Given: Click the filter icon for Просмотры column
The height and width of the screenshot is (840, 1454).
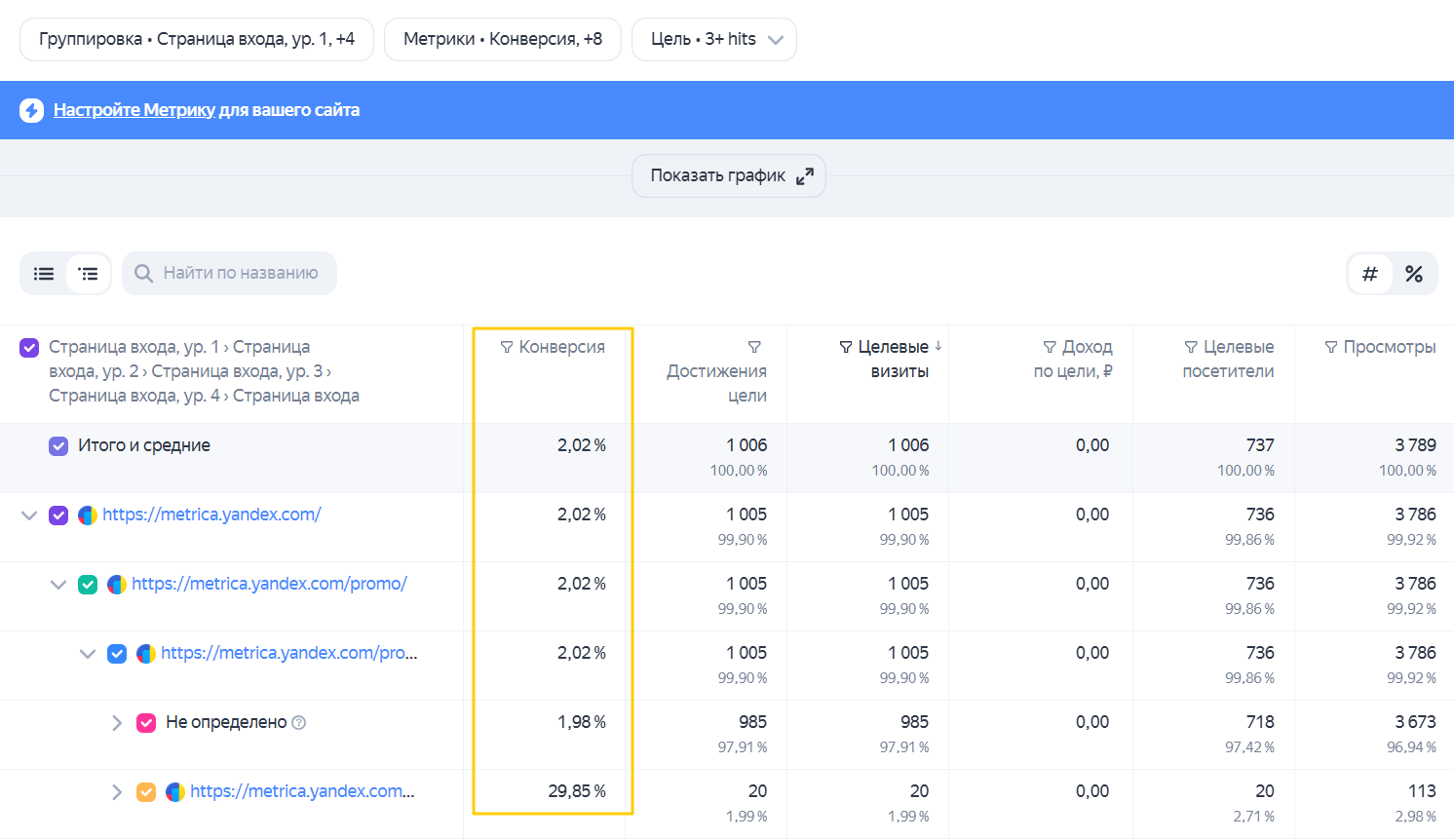Looking at the screenshot, I should [x=1331, y=348].
